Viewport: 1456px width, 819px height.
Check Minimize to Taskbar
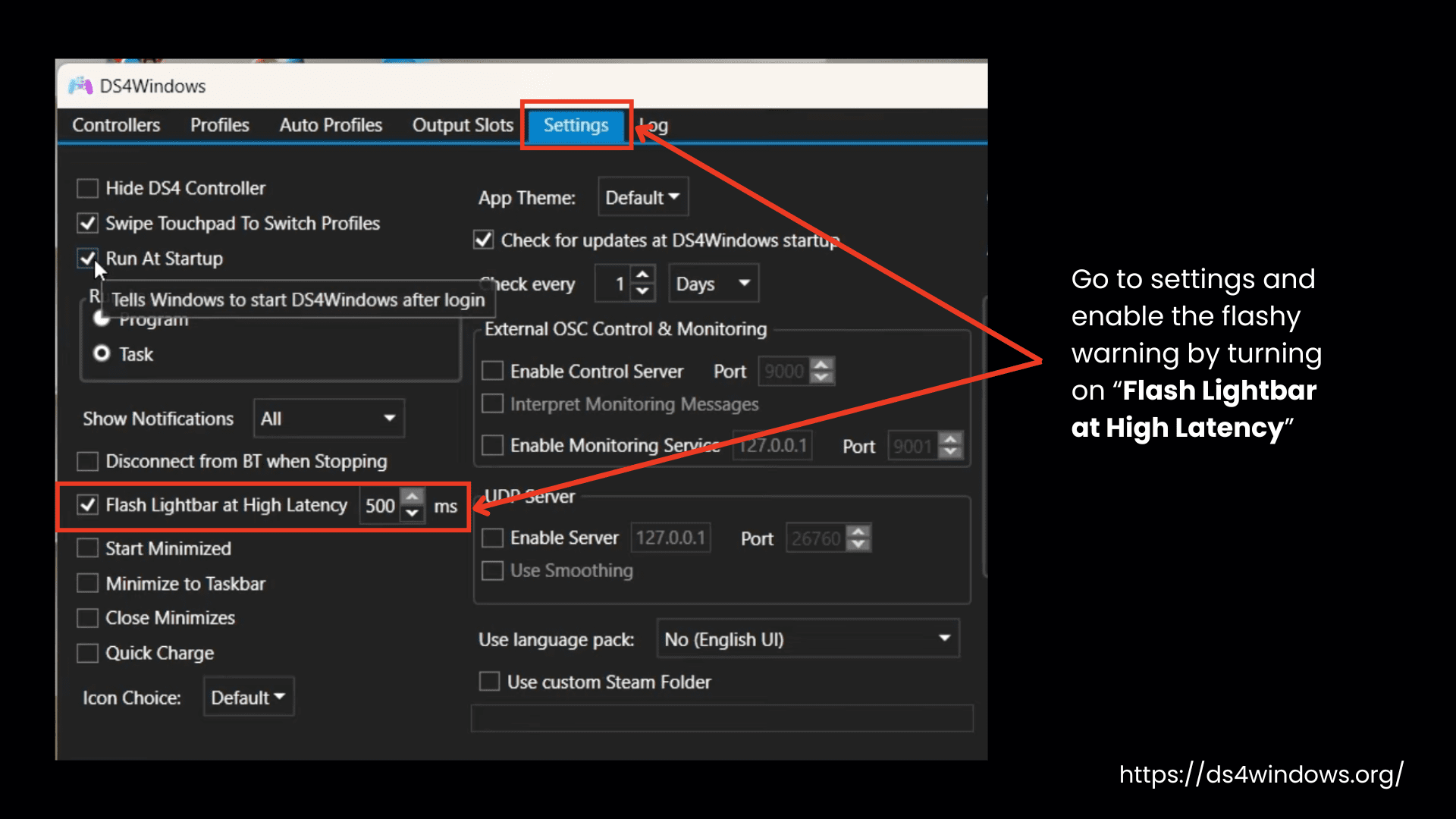[x=88, y=583]
